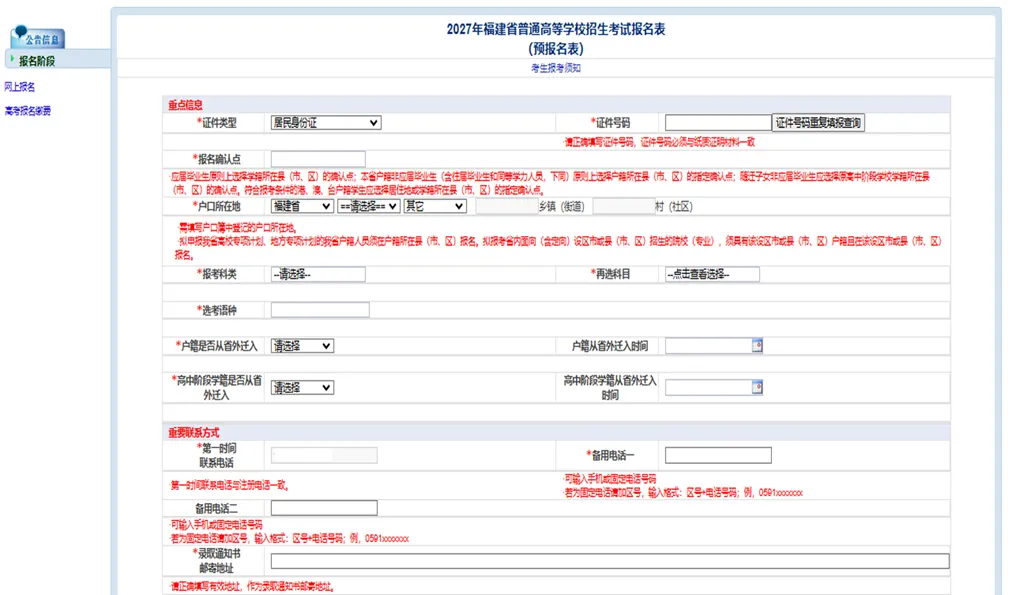This screenshot has width=1027, height=595.
Task: Open the 其它 district dropdown
Action: click(x=435, y=206)
